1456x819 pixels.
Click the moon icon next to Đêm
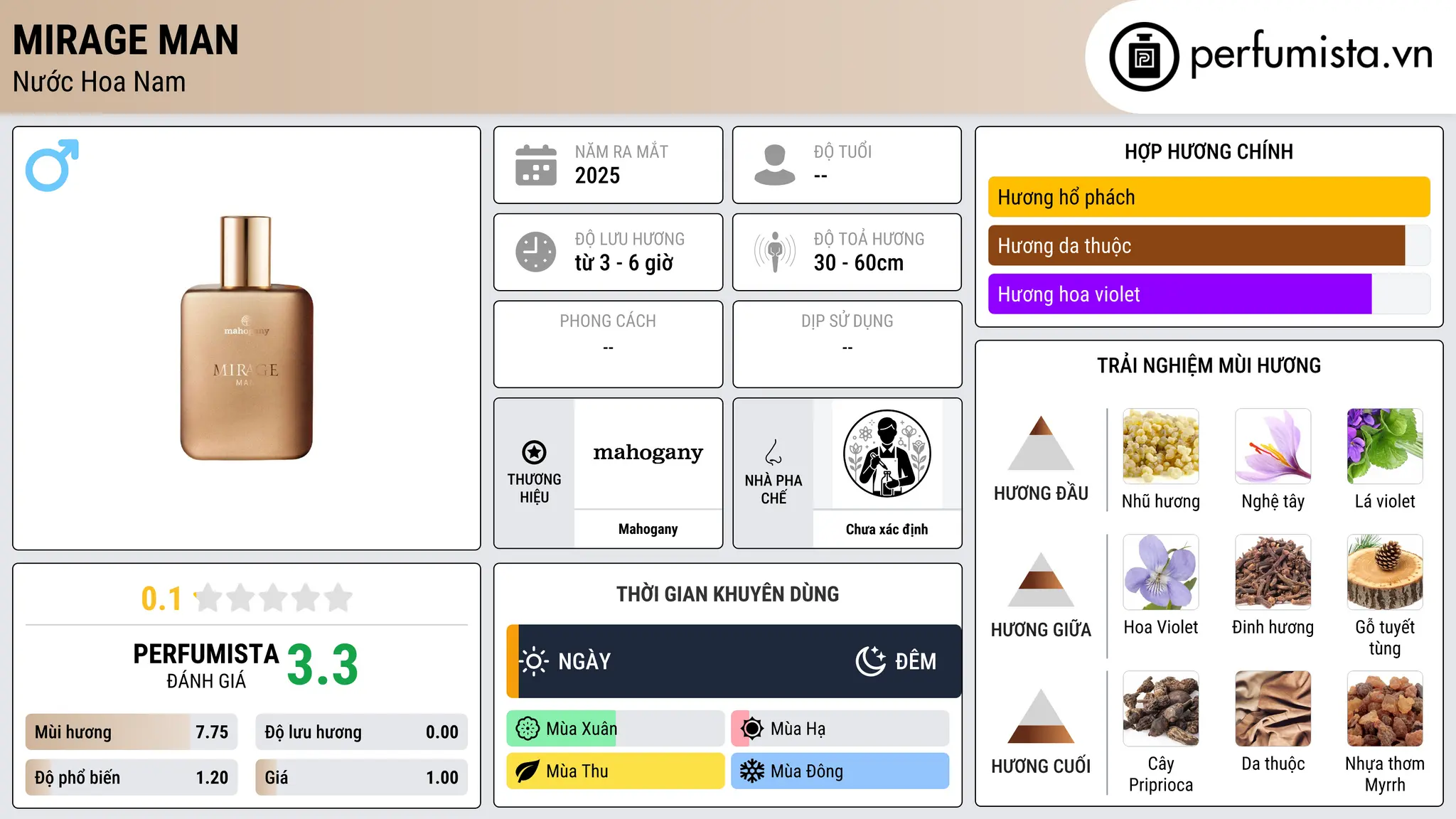click(870, 661)
